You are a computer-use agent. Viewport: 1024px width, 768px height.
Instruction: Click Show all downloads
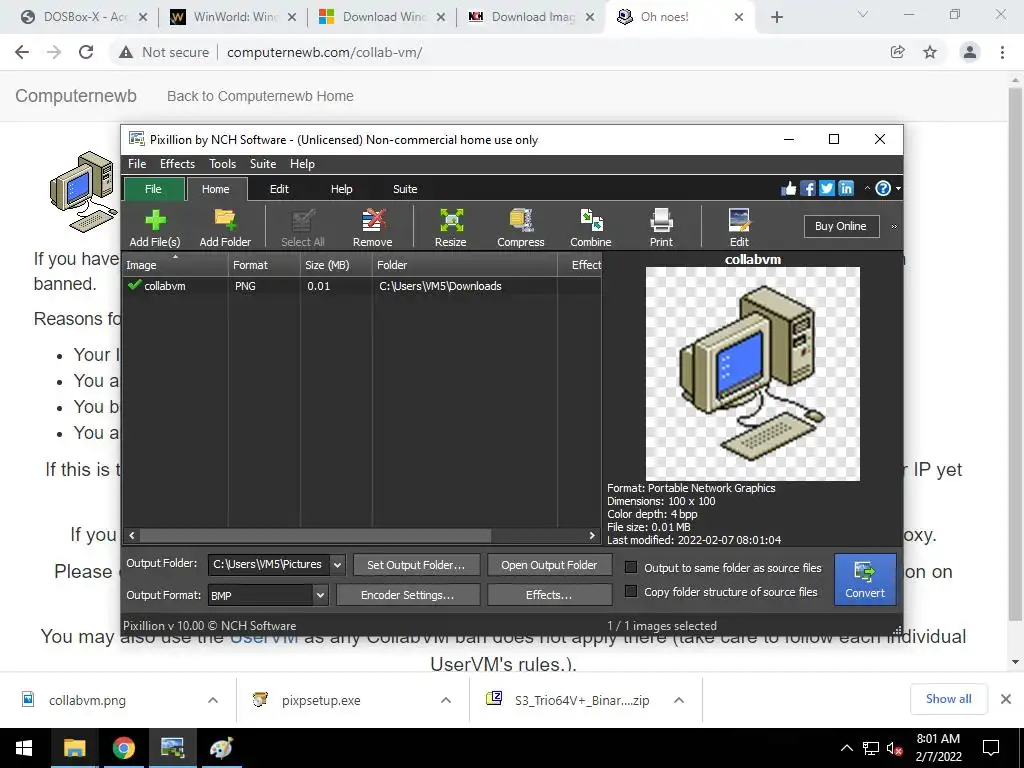(x=948, y=699)
